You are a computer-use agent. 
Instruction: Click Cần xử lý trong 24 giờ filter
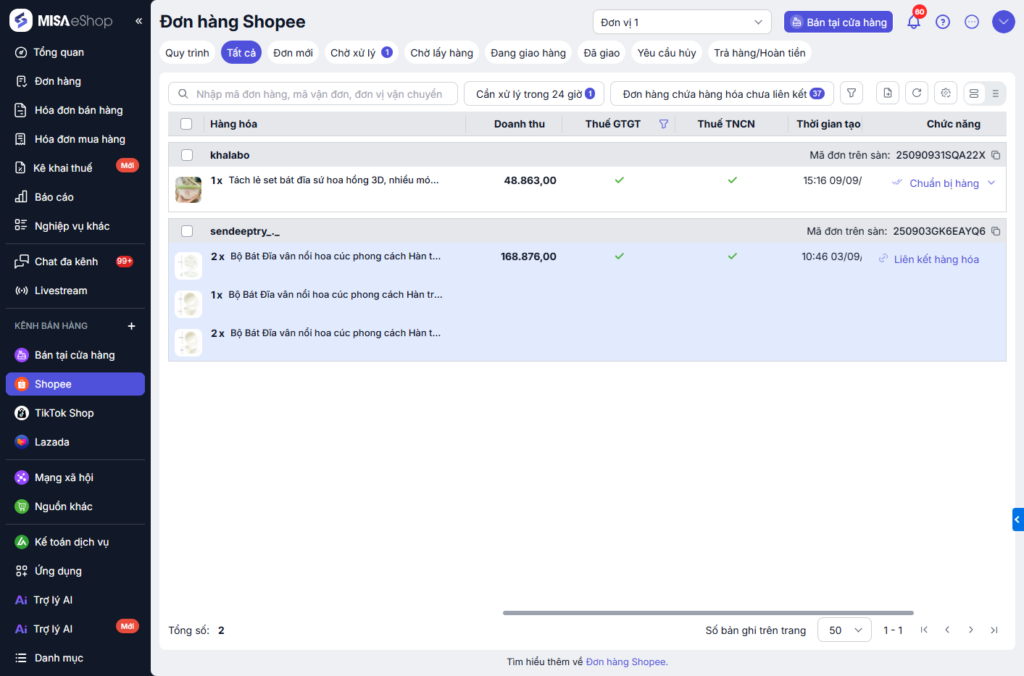534,94
